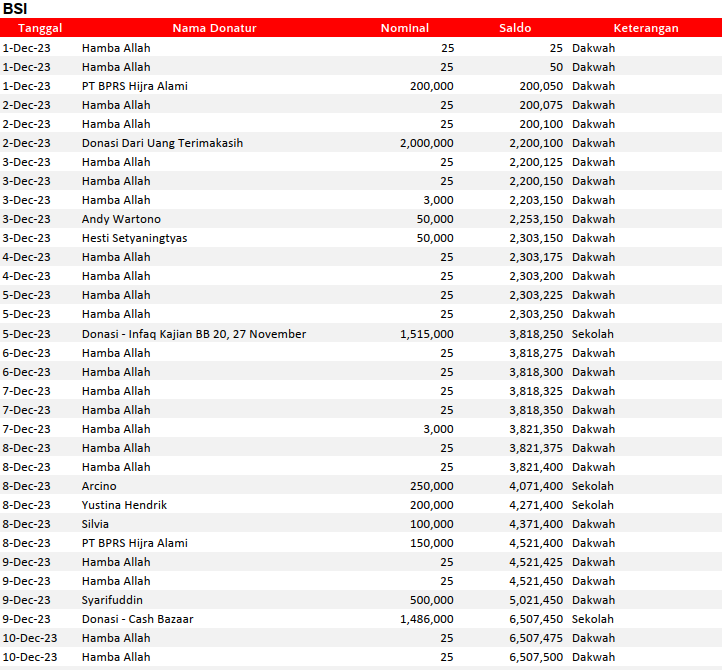
Task: Click the Hesti Setyaningtyas donor cell
Action: point(134,238)
